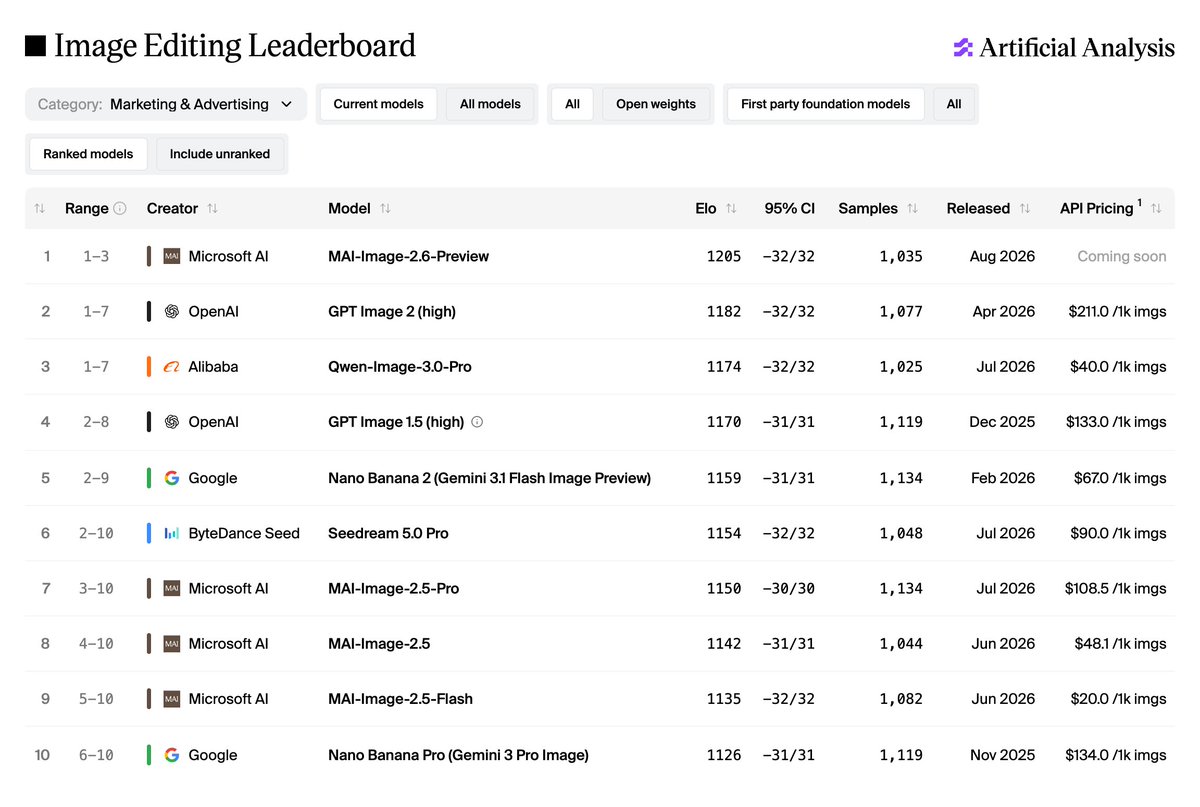Open Seedream 5.0 Pro model link
The width and height of the screenshot is (1200, 807).
tap(388, 533)
